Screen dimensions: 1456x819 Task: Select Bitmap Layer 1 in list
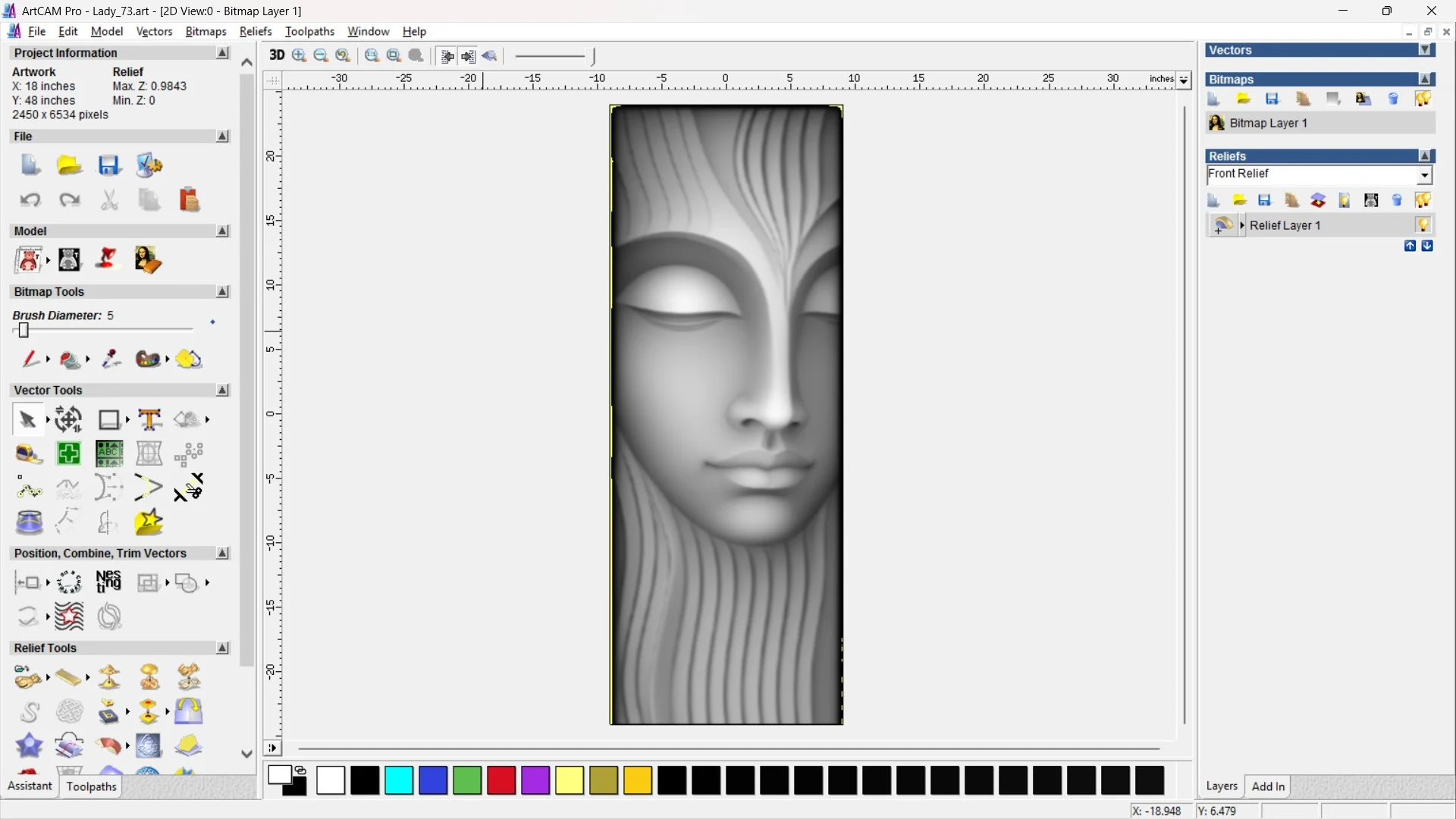pos(1268,123)
